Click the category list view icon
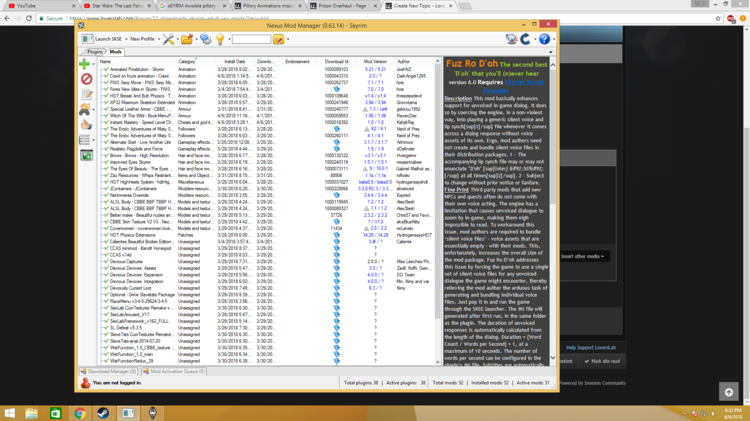 85,140
